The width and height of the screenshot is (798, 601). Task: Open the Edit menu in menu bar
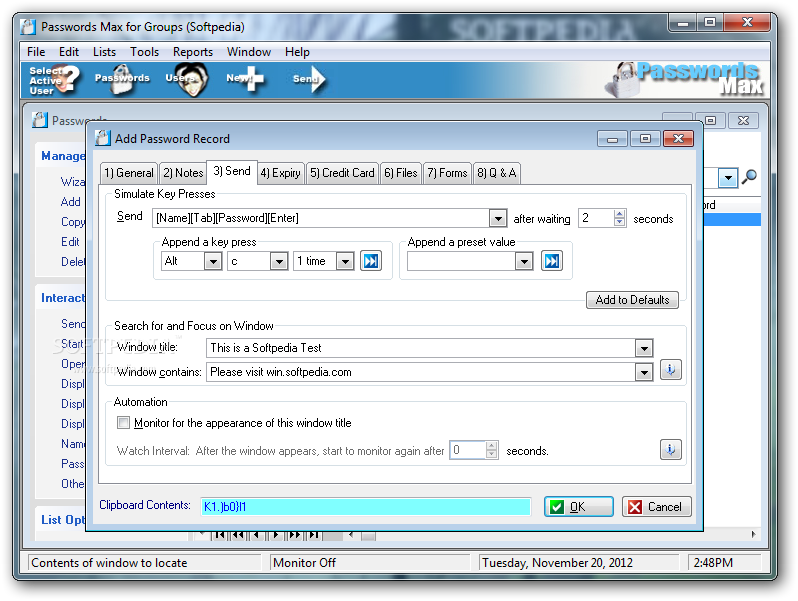[x=69, y=52]
